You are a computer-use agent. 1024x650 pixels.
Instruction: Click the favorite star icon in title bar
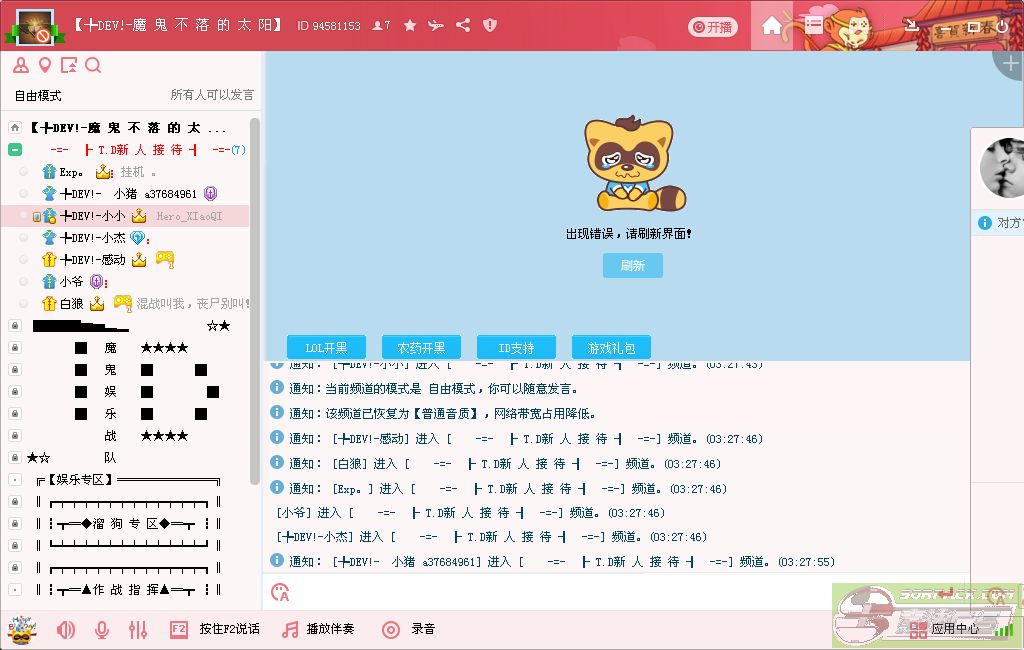tap(410, 26)
